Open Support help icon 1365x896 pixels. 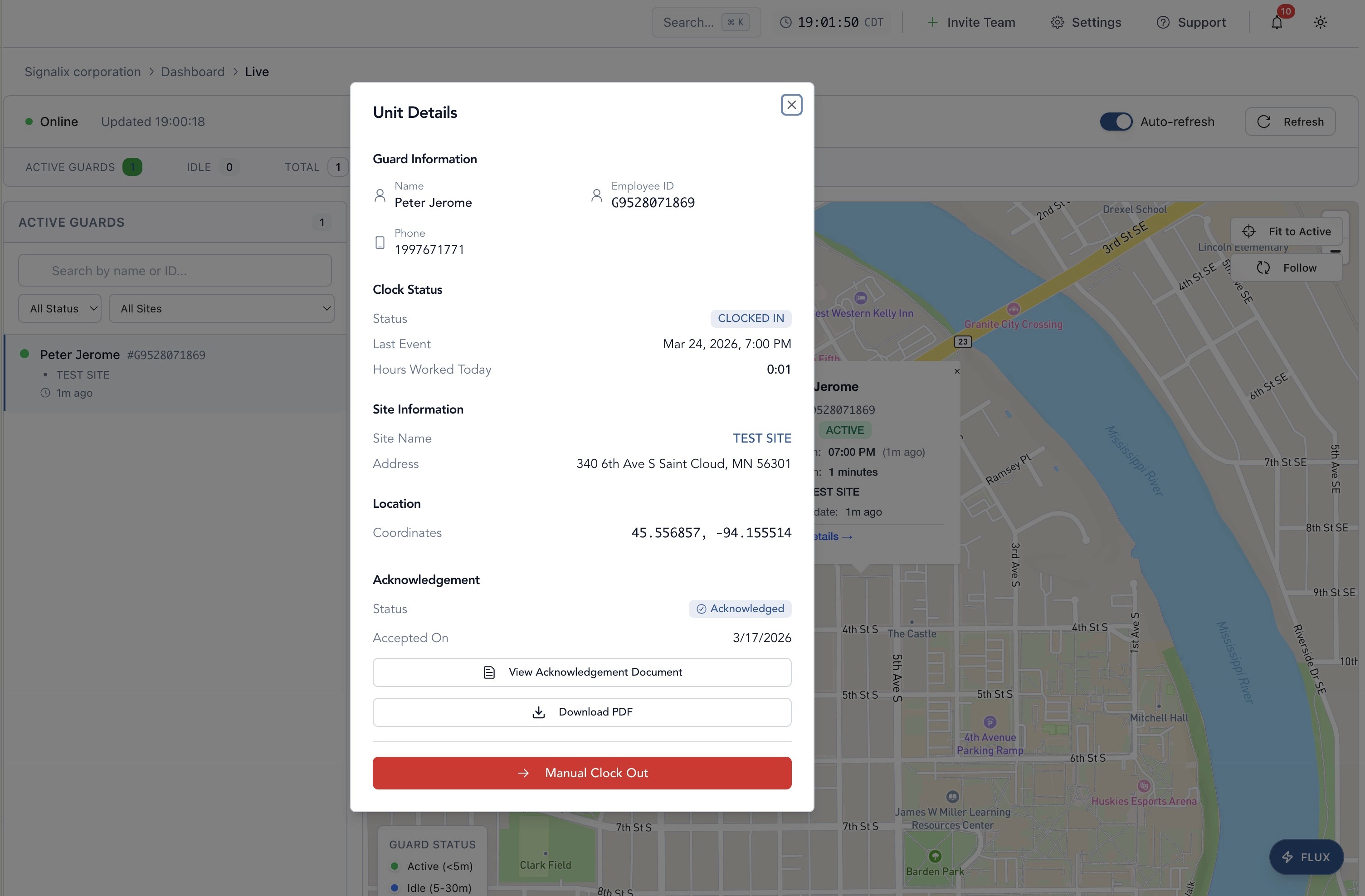tap(1163, 22)
